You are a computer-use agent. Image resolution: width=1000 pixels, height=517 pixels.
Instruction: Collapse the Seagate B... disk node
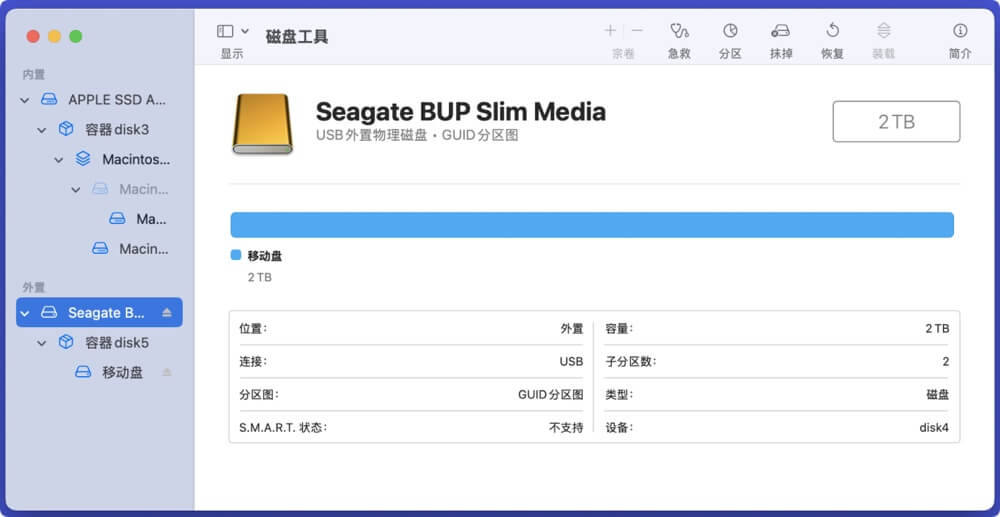point(25,313)
